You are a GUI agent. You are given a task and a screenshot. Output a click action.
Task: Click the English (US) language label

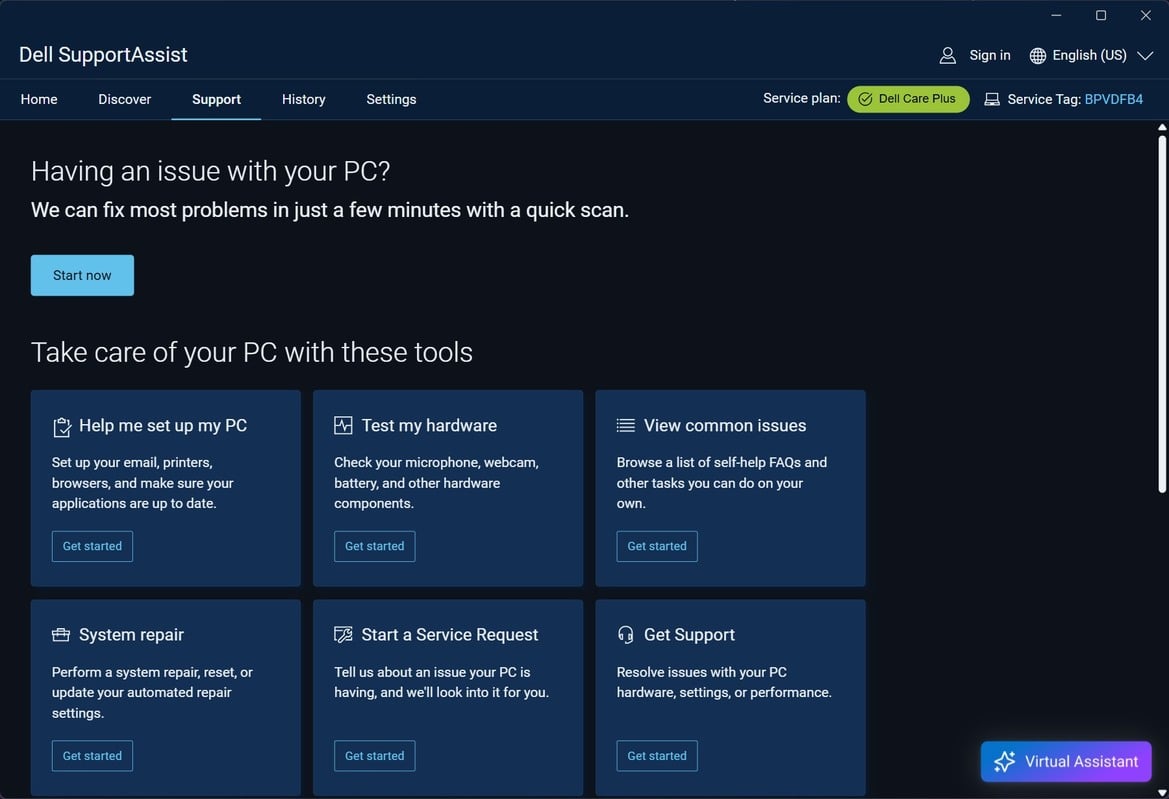click(1089, 55)
